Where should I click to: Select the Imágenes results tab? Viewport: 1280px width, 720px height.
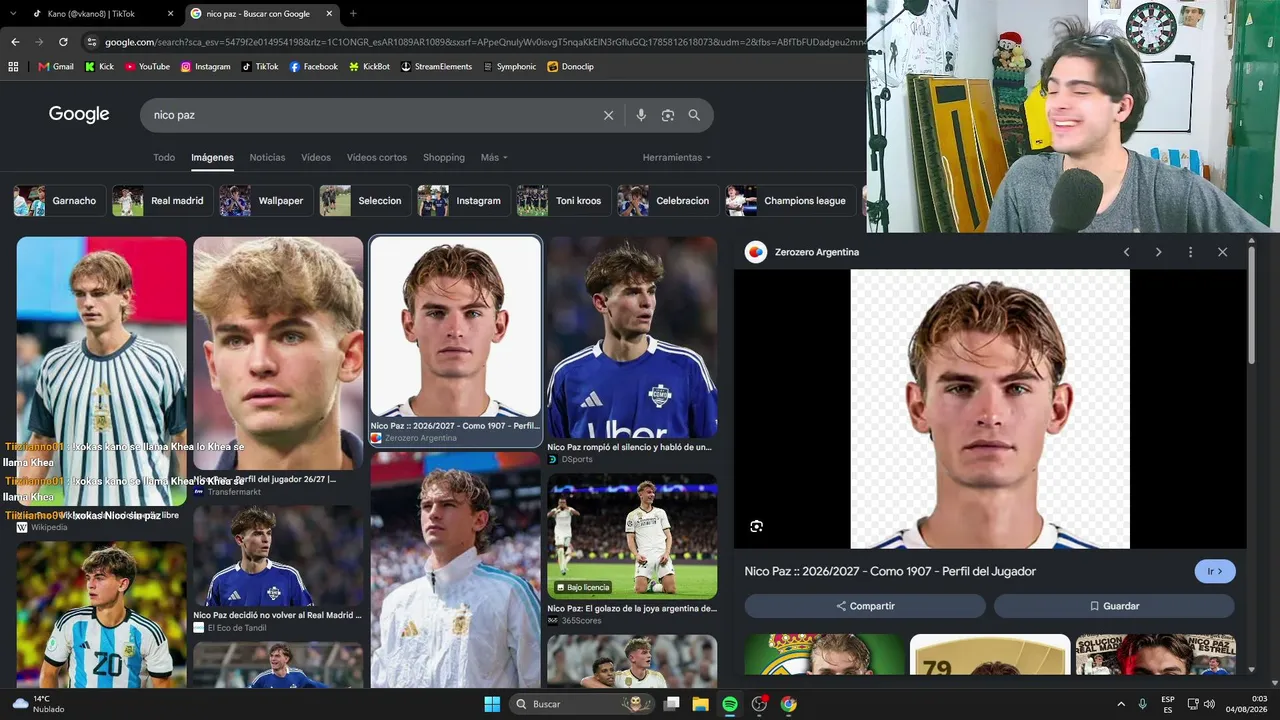click(213, 158)
